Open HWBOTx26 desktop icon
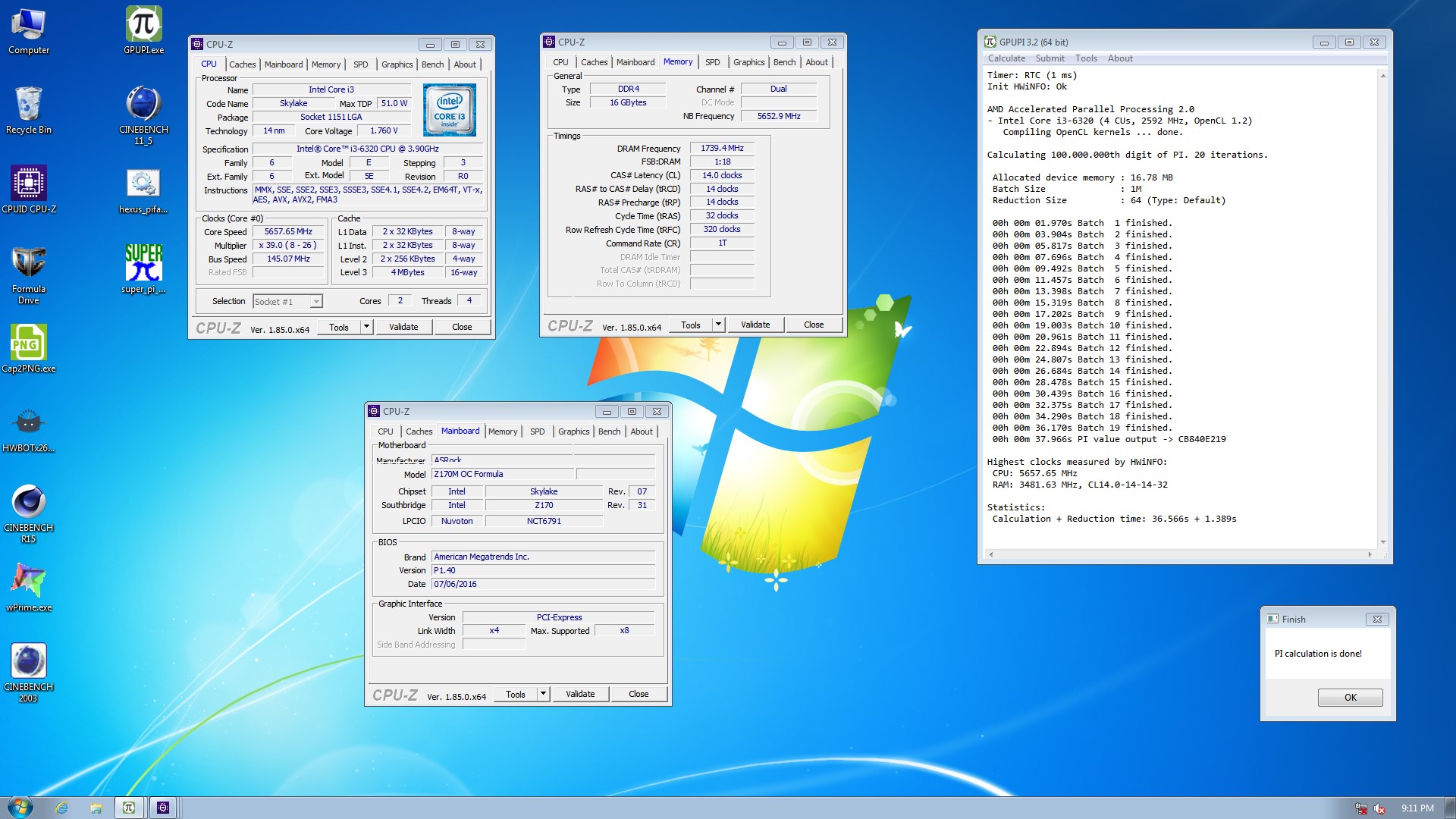 (29, 429)
